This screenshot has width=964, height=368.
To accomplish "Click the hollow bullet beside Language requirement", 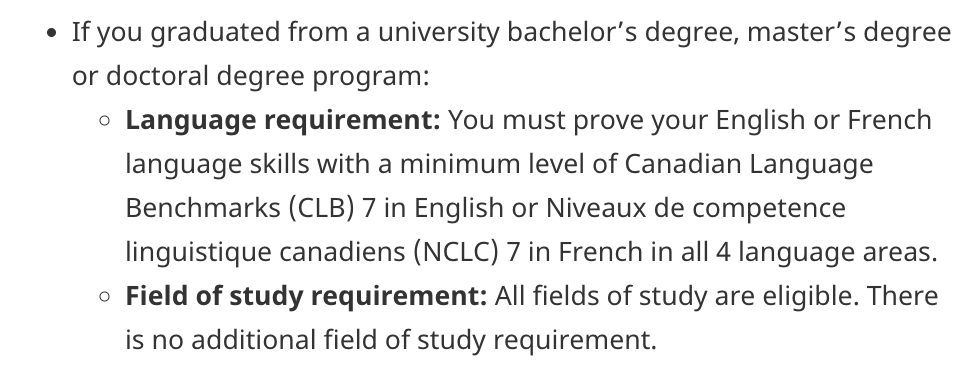I will [105, 121].
